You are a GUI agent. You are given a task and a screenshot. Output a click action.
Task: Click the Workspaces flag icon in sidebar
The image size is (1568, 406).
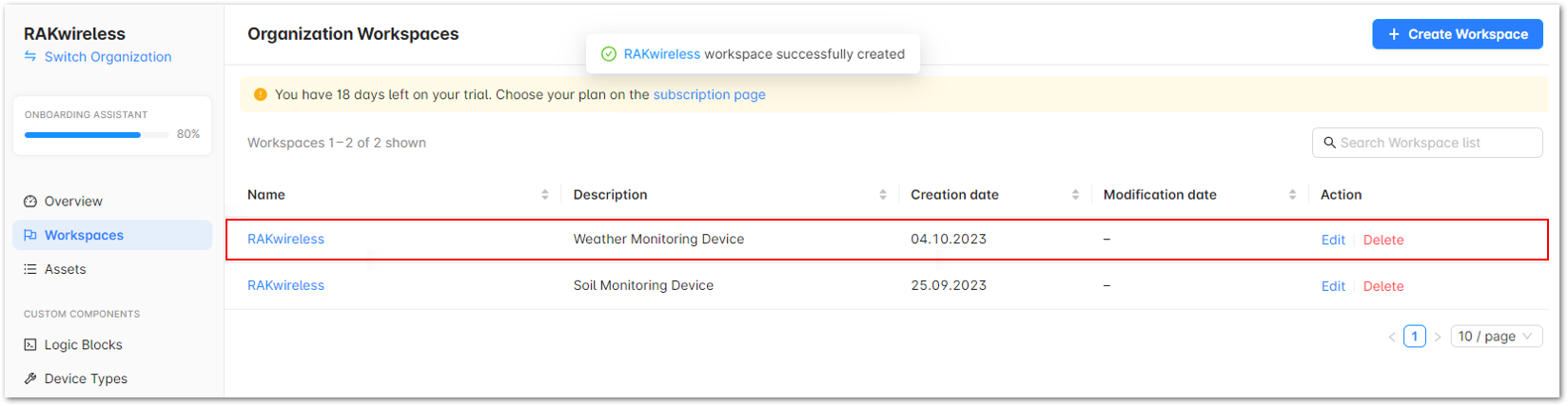pyautogui.click(x=30, y=236)
